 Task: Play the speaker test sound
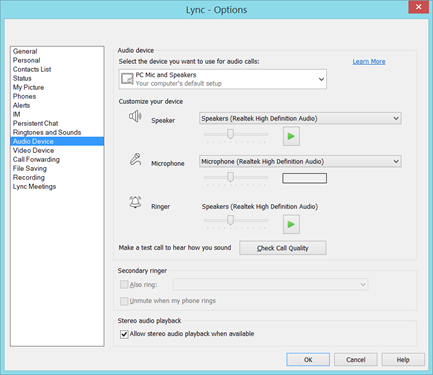click(291, 136)
